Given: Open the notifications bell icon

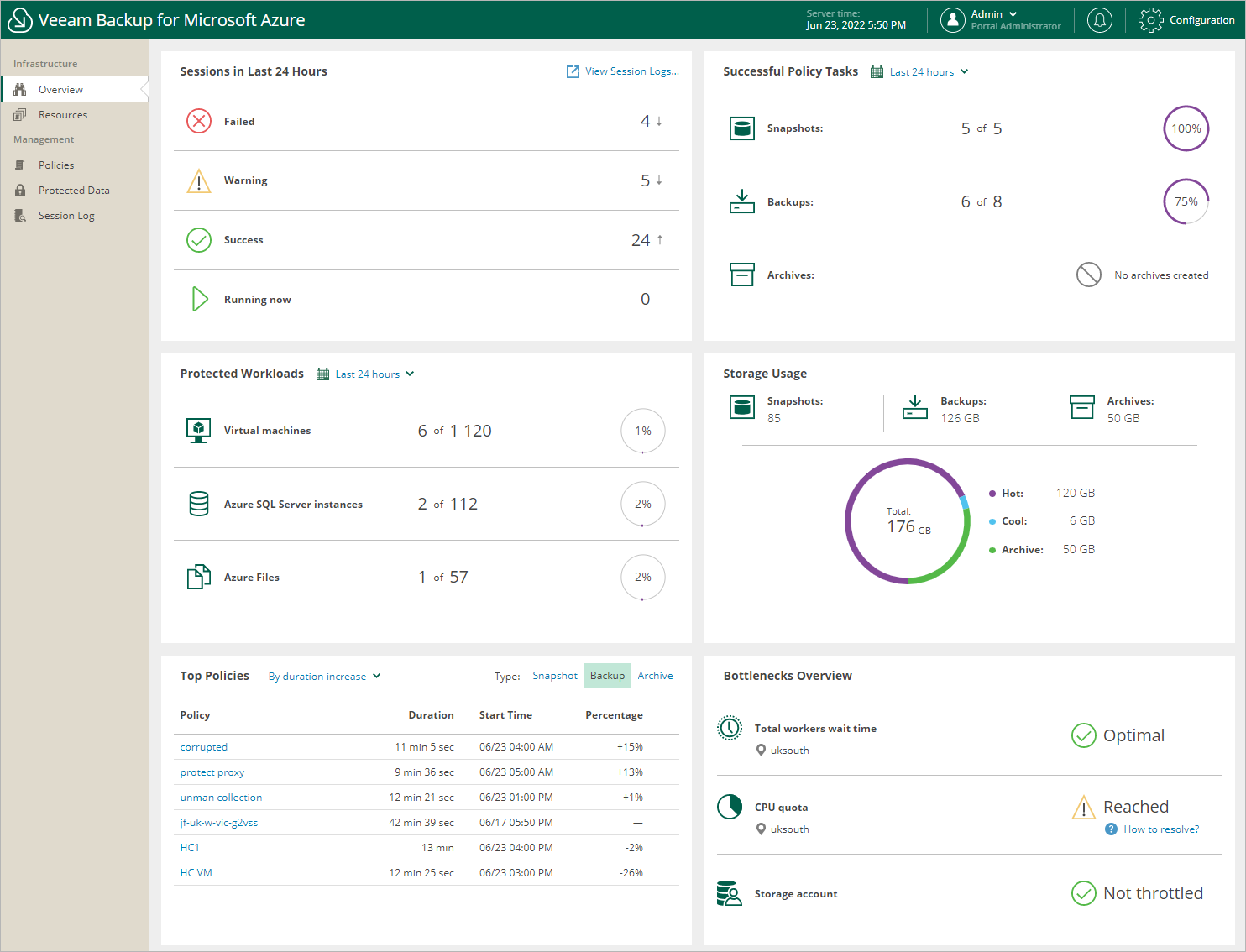Looking at the screenshot, I should (x=1099, y=20).
